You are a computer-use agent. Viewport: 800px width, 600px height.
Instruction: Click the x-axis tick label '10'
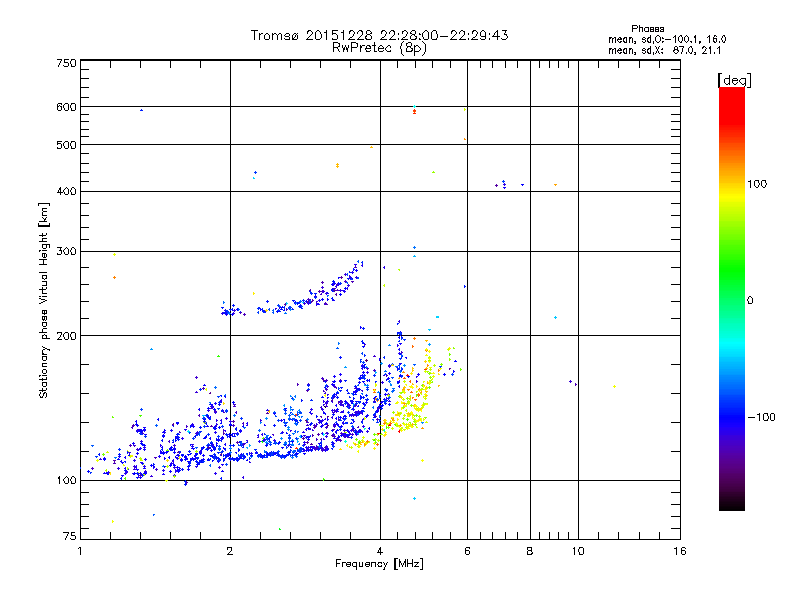click(578, 551)
